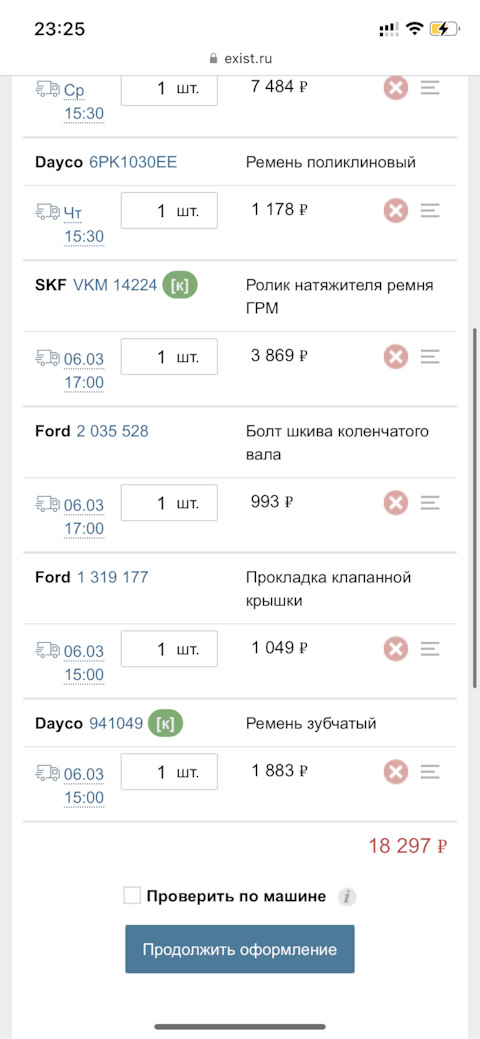Enable the Проверить по машине checkbox
Image resolution: width=480 pixels, height=1039 pixels.
(x=133, y=897)
